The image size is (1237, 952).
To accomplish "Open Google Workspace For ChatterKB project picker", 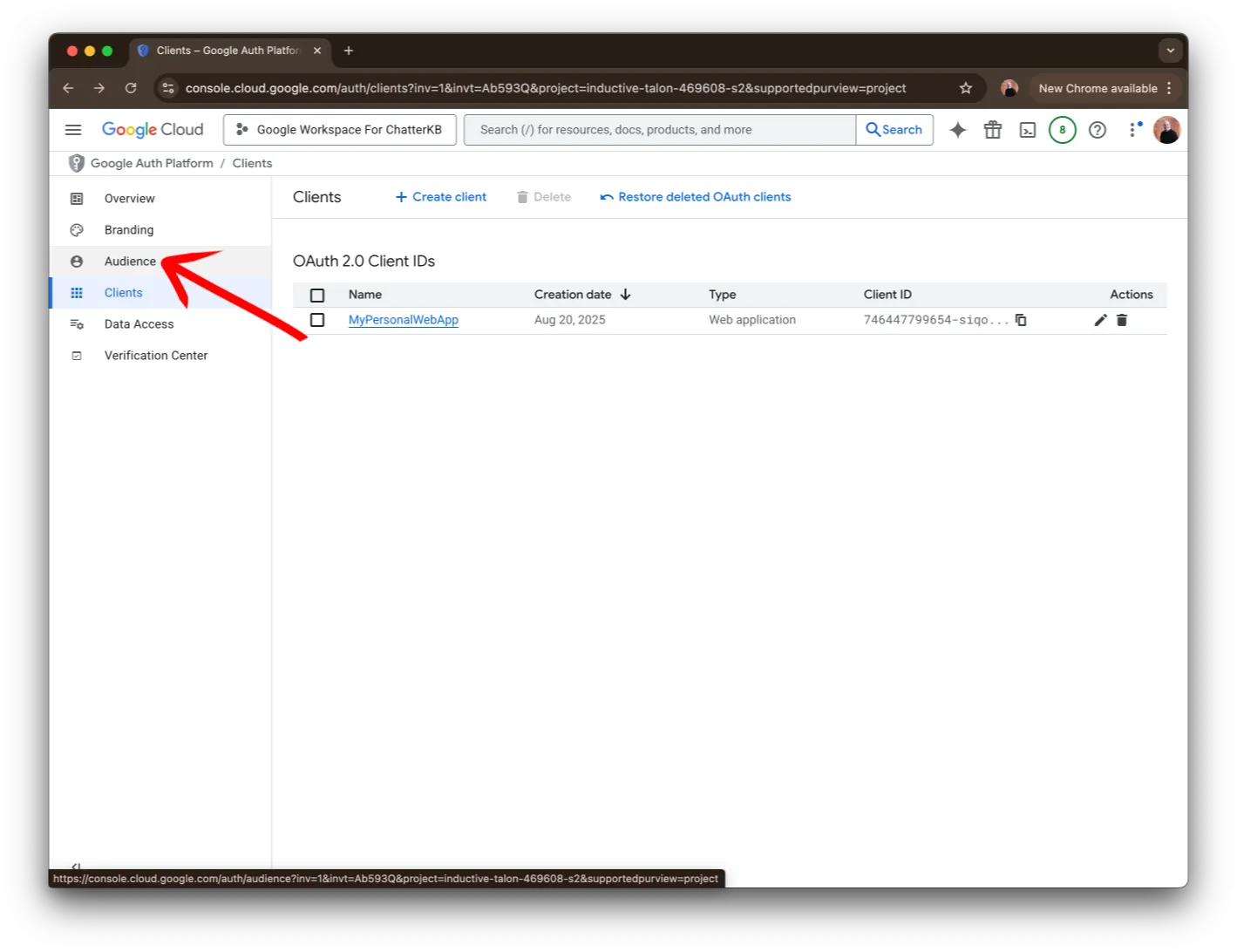I will (340, 130).
